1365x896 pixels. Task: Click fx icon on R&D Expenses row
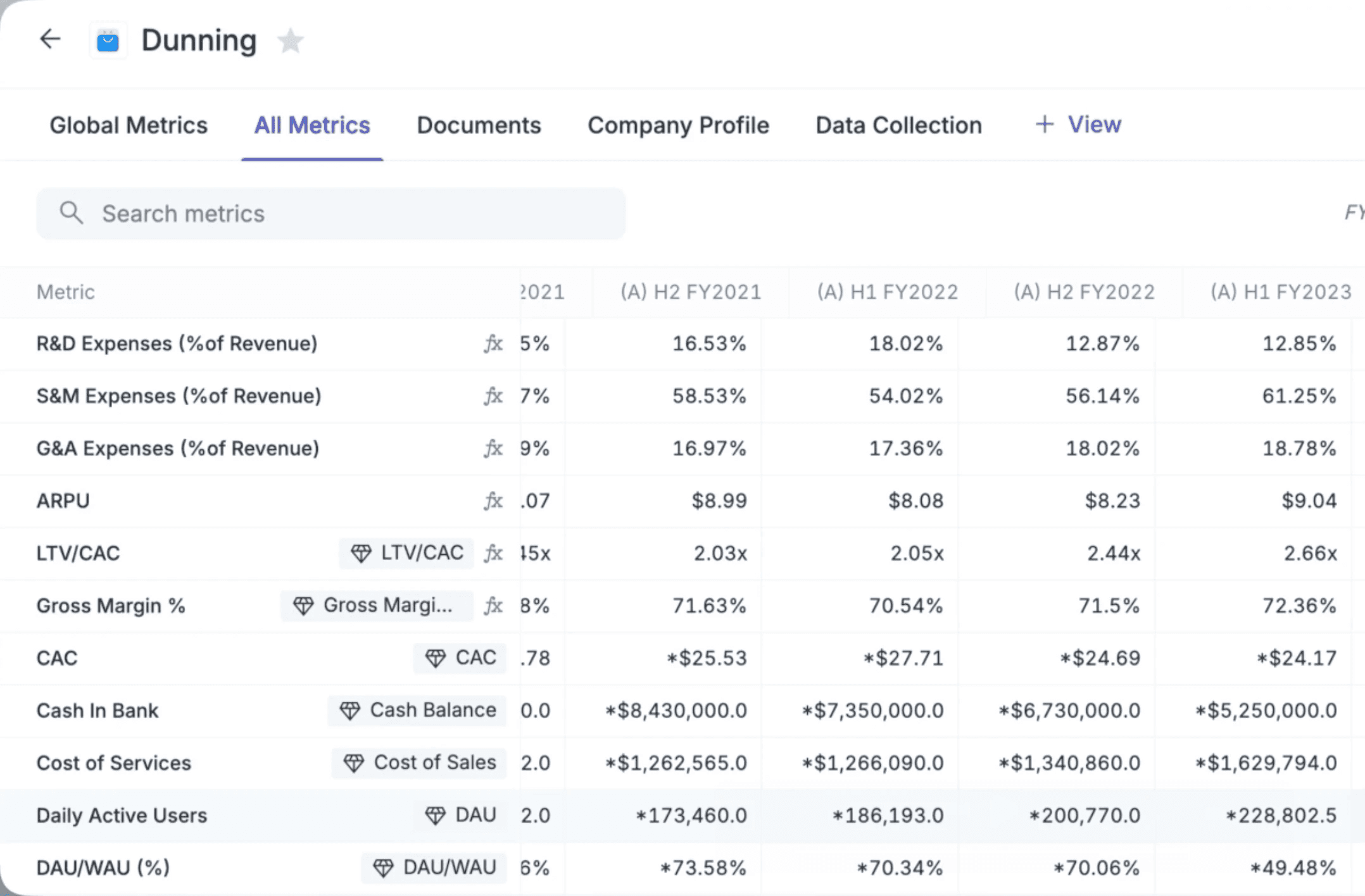pyautogui.click(x=493, y=344)
